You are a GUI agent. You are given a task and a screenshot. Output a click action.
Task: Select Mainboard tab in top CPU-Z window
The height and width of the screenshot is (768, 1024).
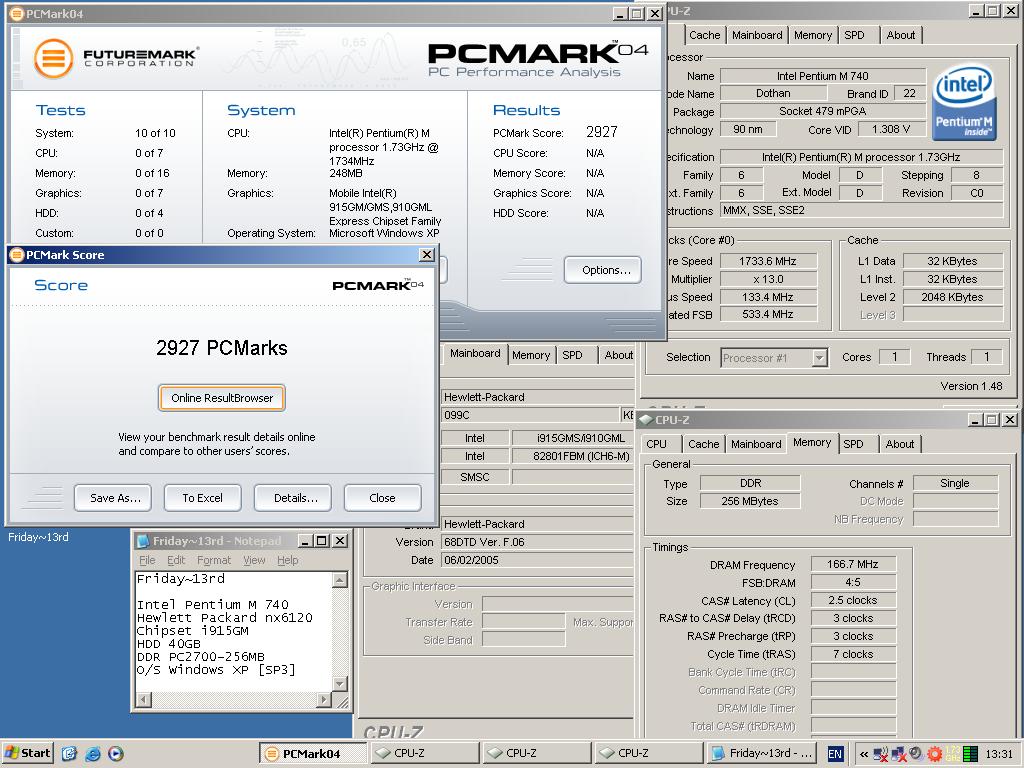(757, 35)
